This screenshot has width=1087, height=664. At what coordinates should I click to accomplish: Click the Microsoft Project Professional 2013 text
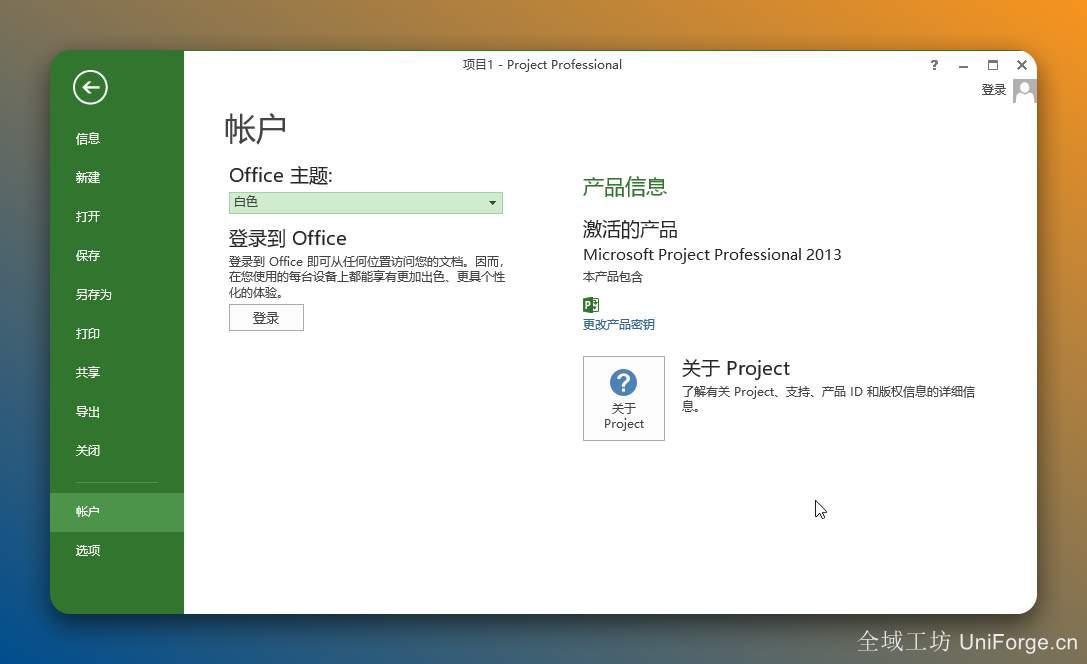pyautogui.click(x=712, y=254)
